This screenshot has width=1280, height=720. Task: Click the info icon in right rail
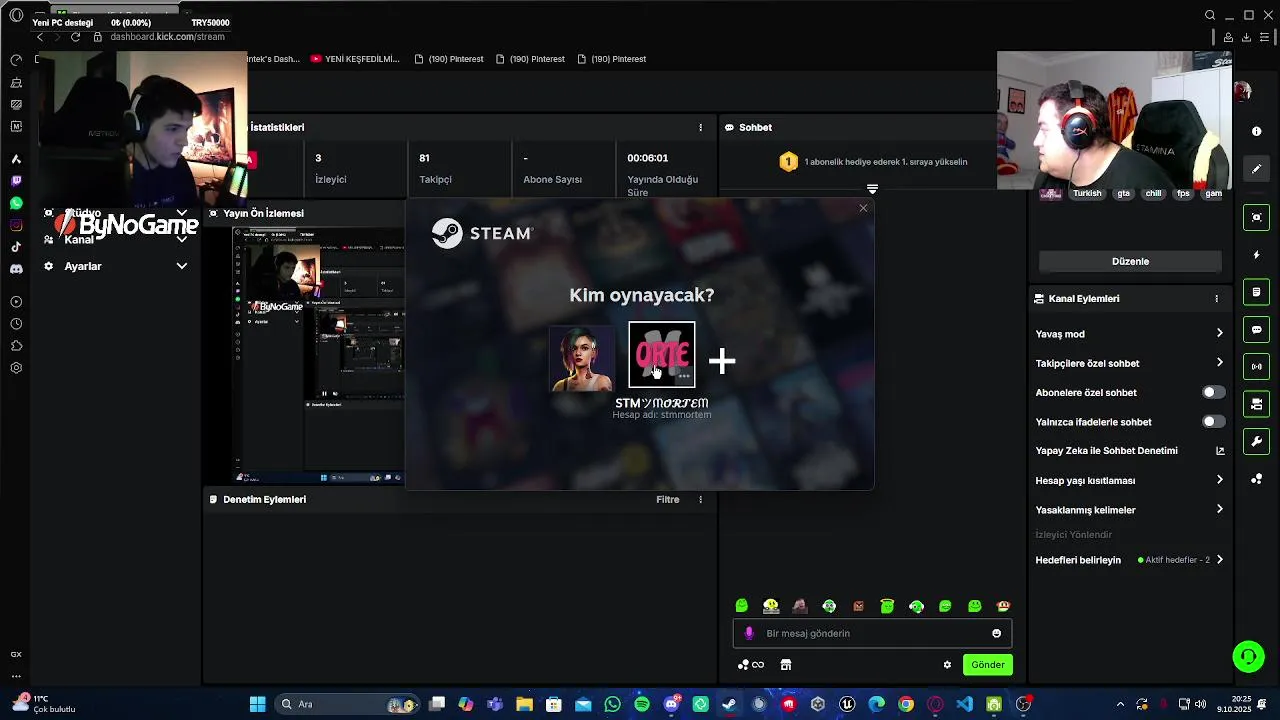pyautogui.click(x=1257, y=131)
